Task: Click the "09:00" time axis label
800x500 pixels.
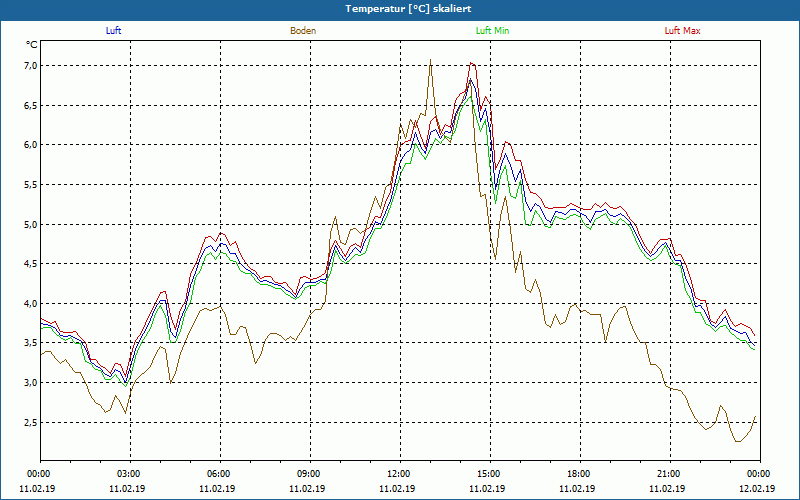Action: pyautogui.click(x=308, y=474)
